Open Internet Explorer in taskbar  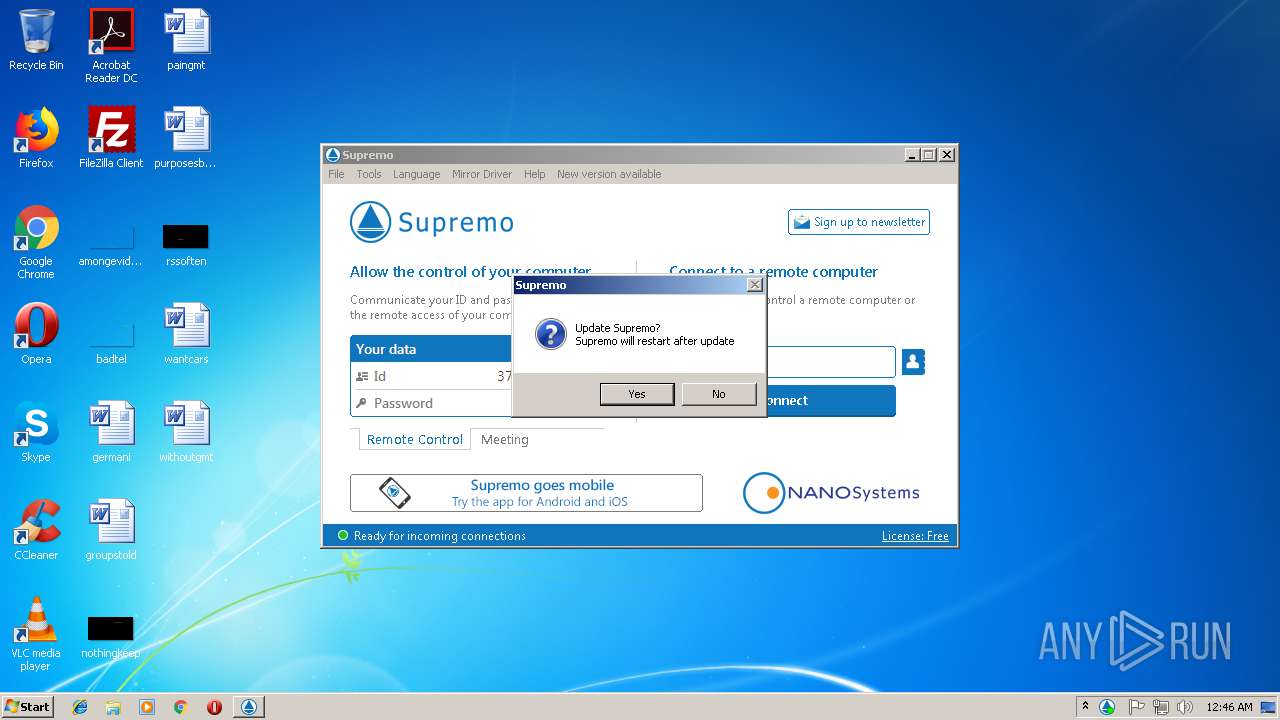tap(80, 707)
